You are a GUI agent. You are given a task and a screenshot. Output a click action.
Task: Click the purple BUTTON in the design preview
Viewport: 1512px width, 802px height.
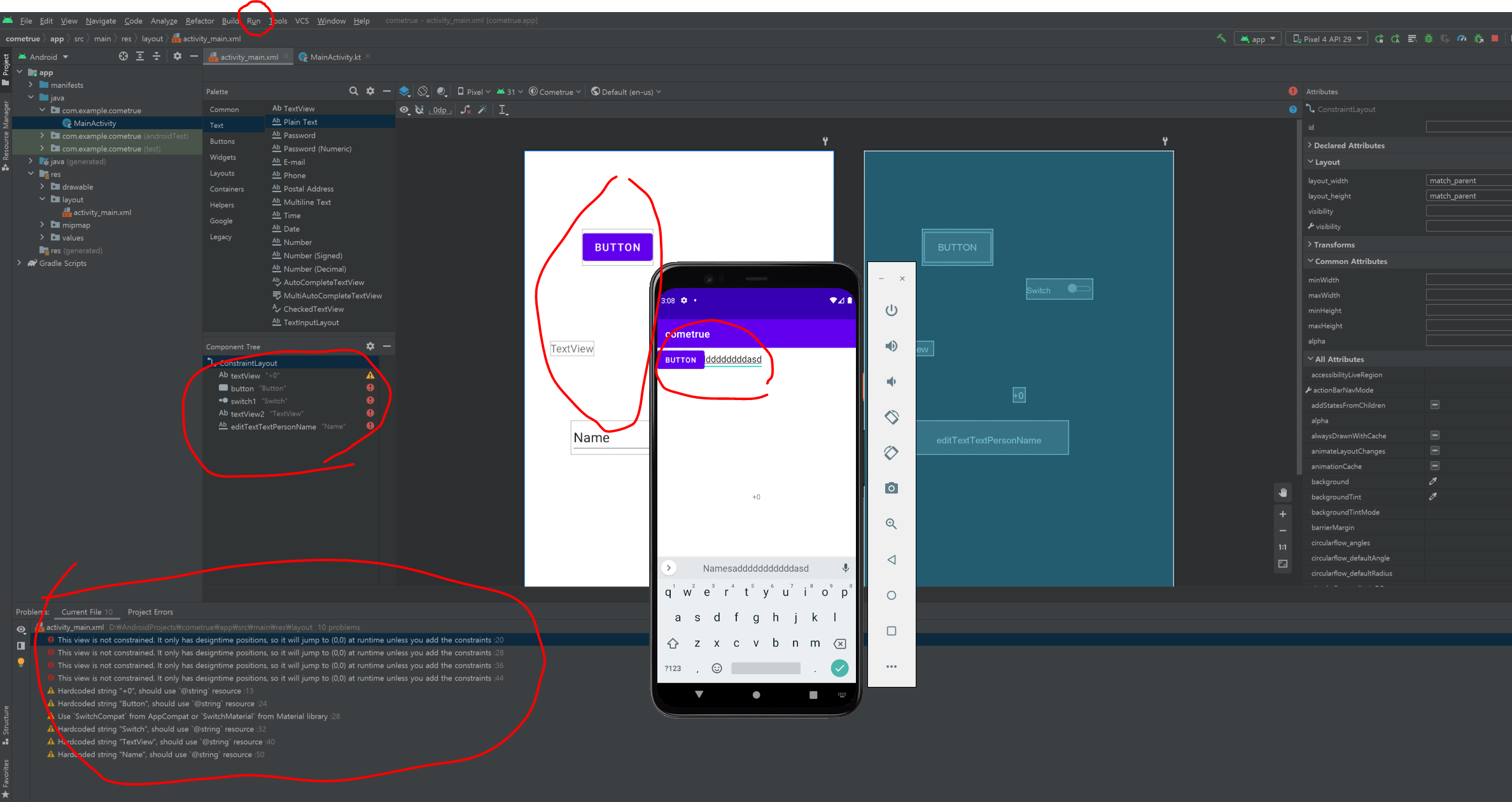pyautogui.click(x=617, y=247)
